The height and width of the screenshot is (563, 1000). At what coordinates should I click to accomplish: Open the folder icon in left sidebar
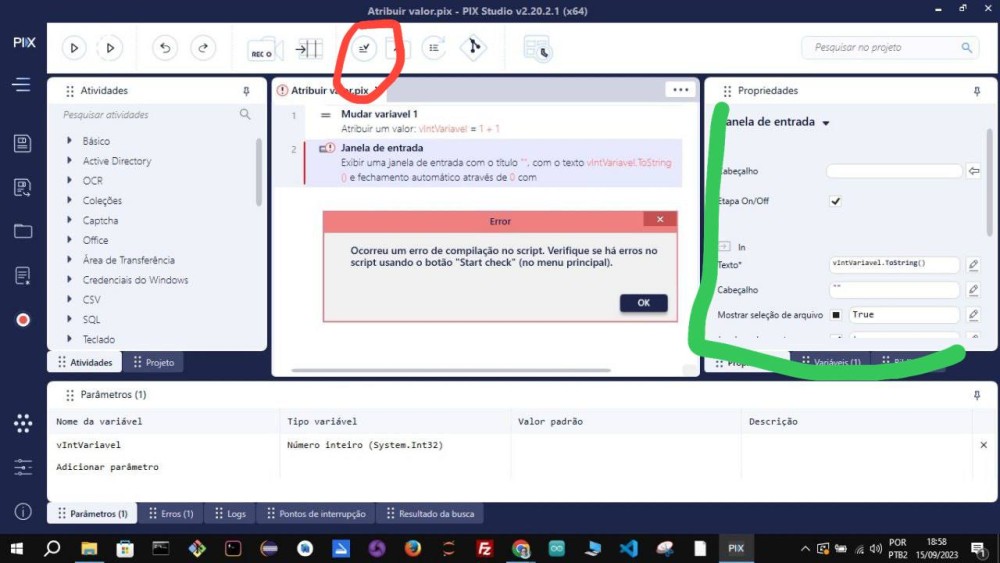tap(23, 231)
